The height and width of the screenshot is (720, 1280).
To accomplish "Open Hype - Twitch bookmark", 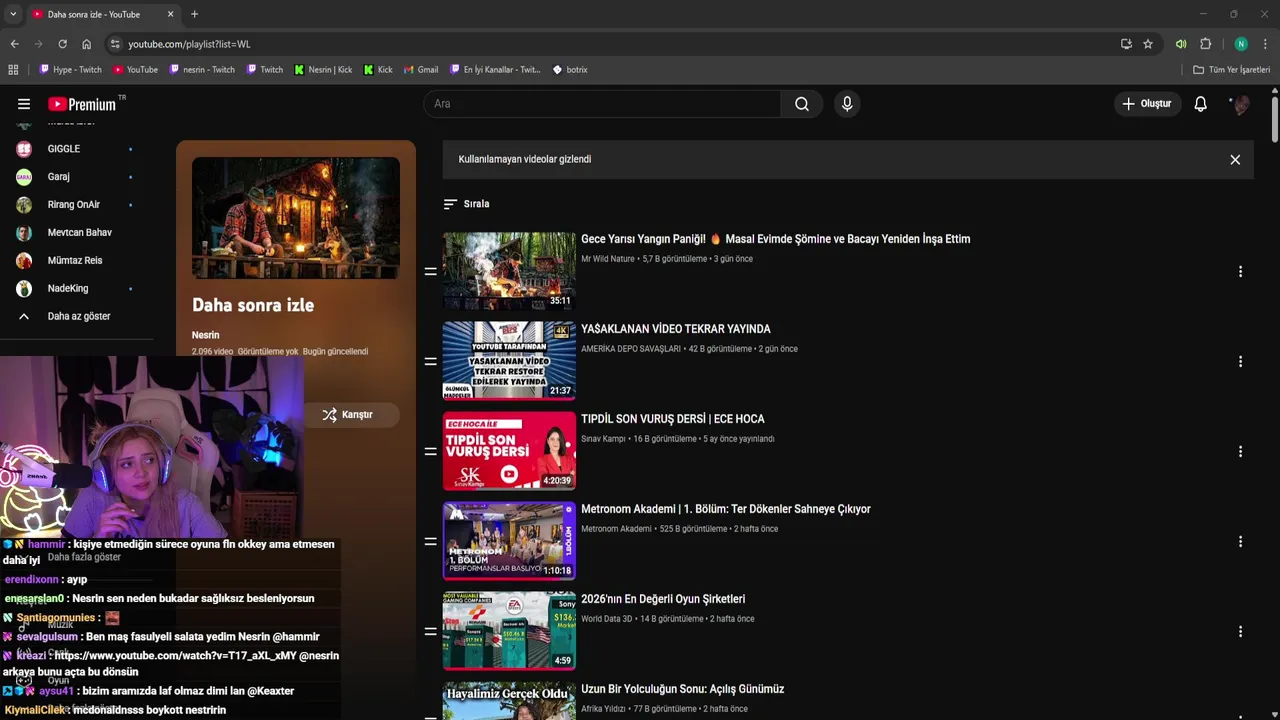I will [70, 70].
